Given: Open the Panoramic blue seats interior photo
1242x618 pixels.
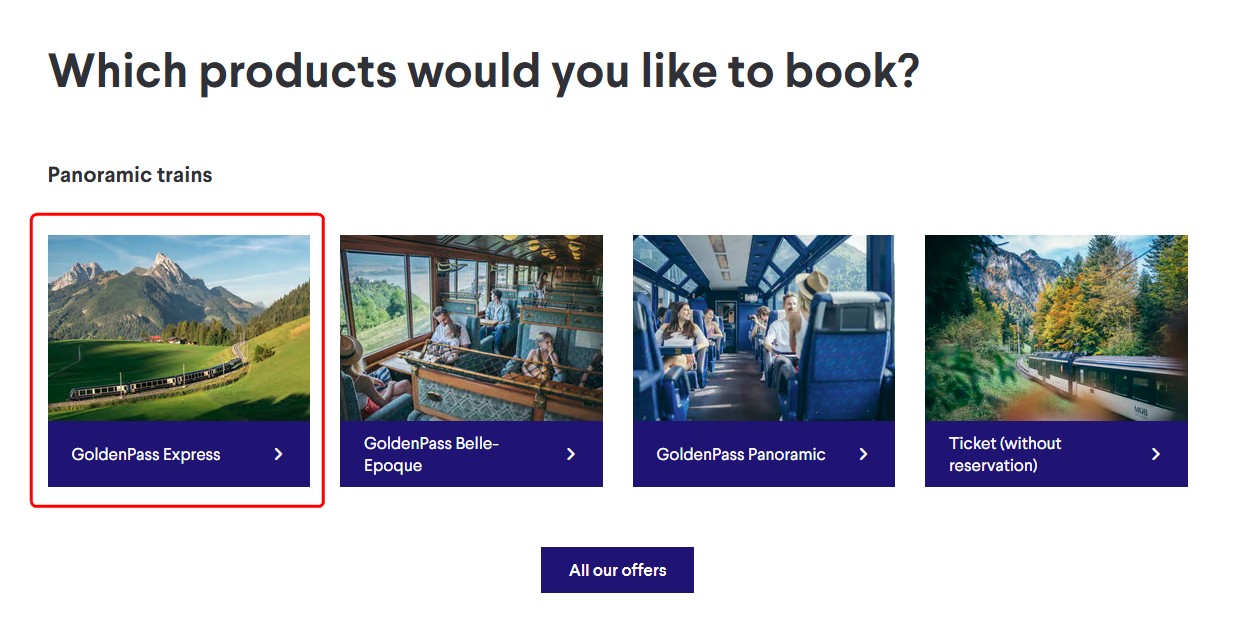Looking at the screenshot, I should (x=764, y=328).
